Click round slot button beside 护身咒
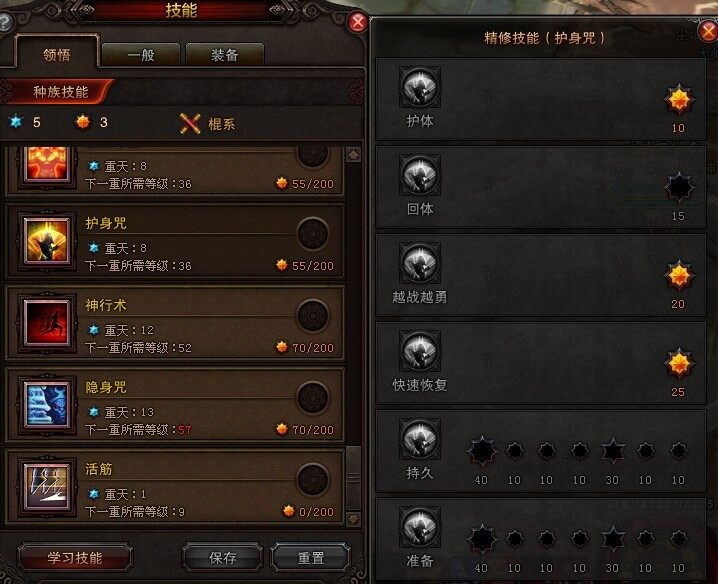The image size is (718, 584). tap(313, 234)
